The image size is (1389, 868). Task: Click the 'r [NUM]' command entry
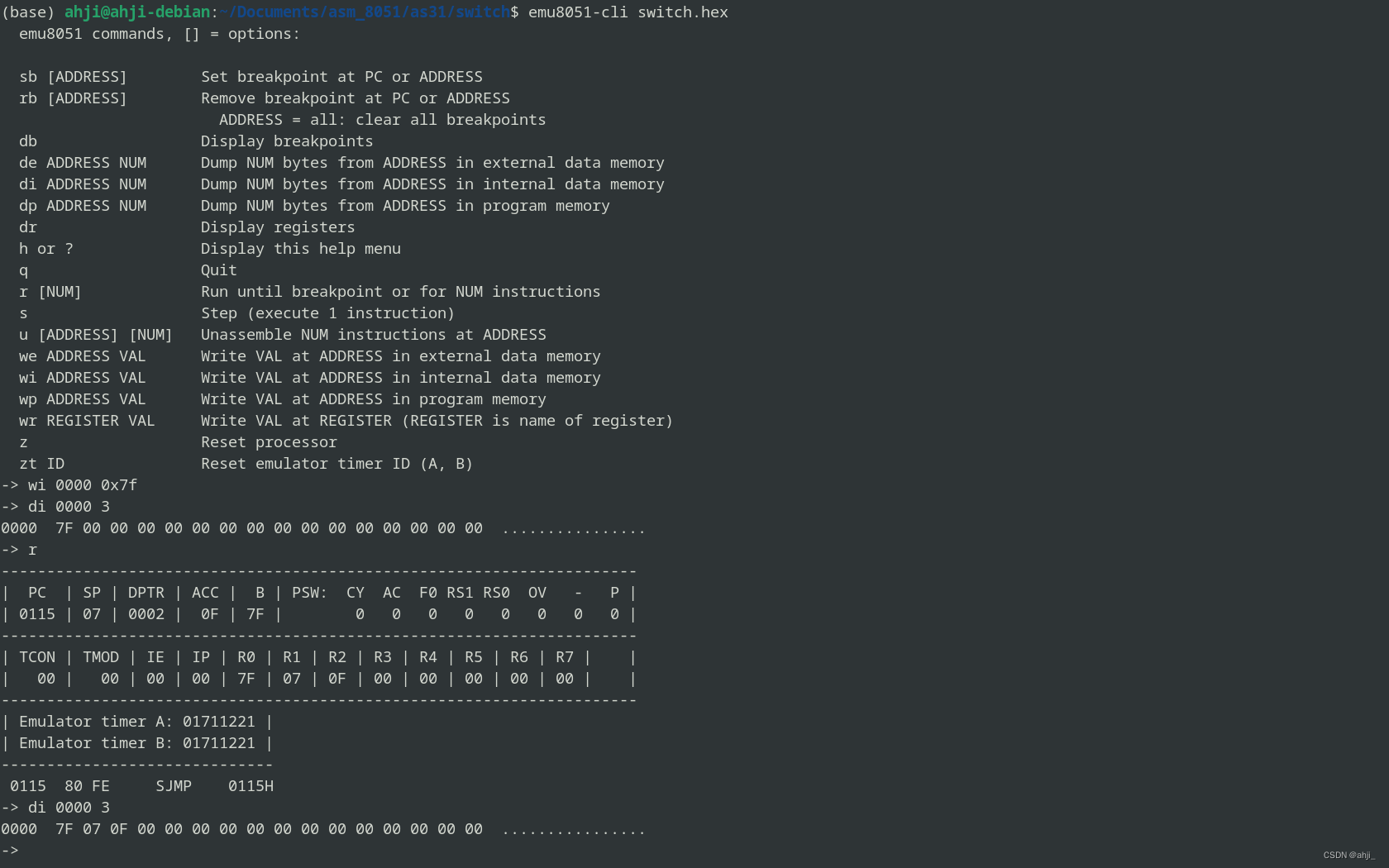pos(50,292)
